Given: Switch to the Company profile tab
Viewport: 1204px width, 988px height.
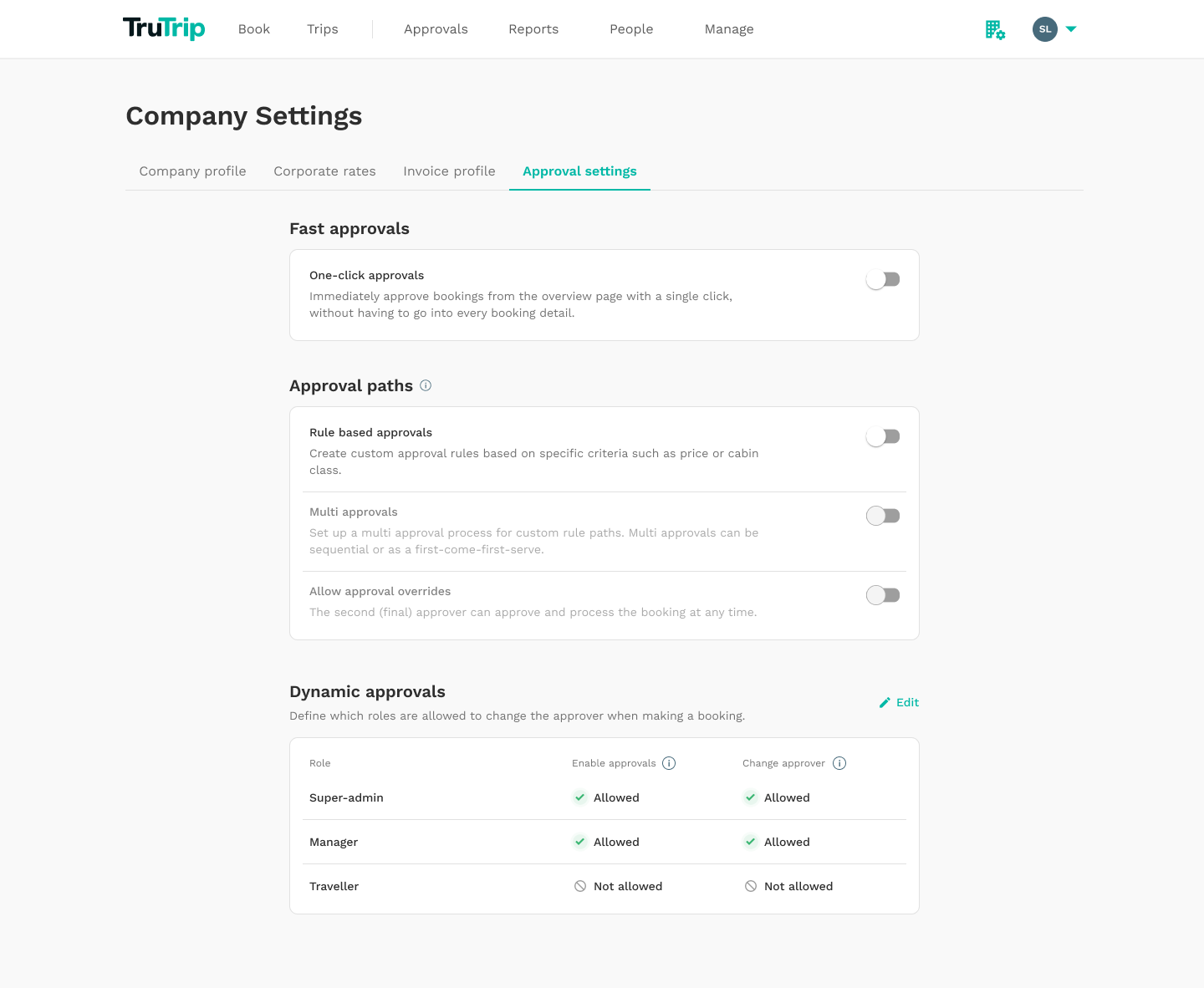Looking at the screenshot, I should pos(192,171).
